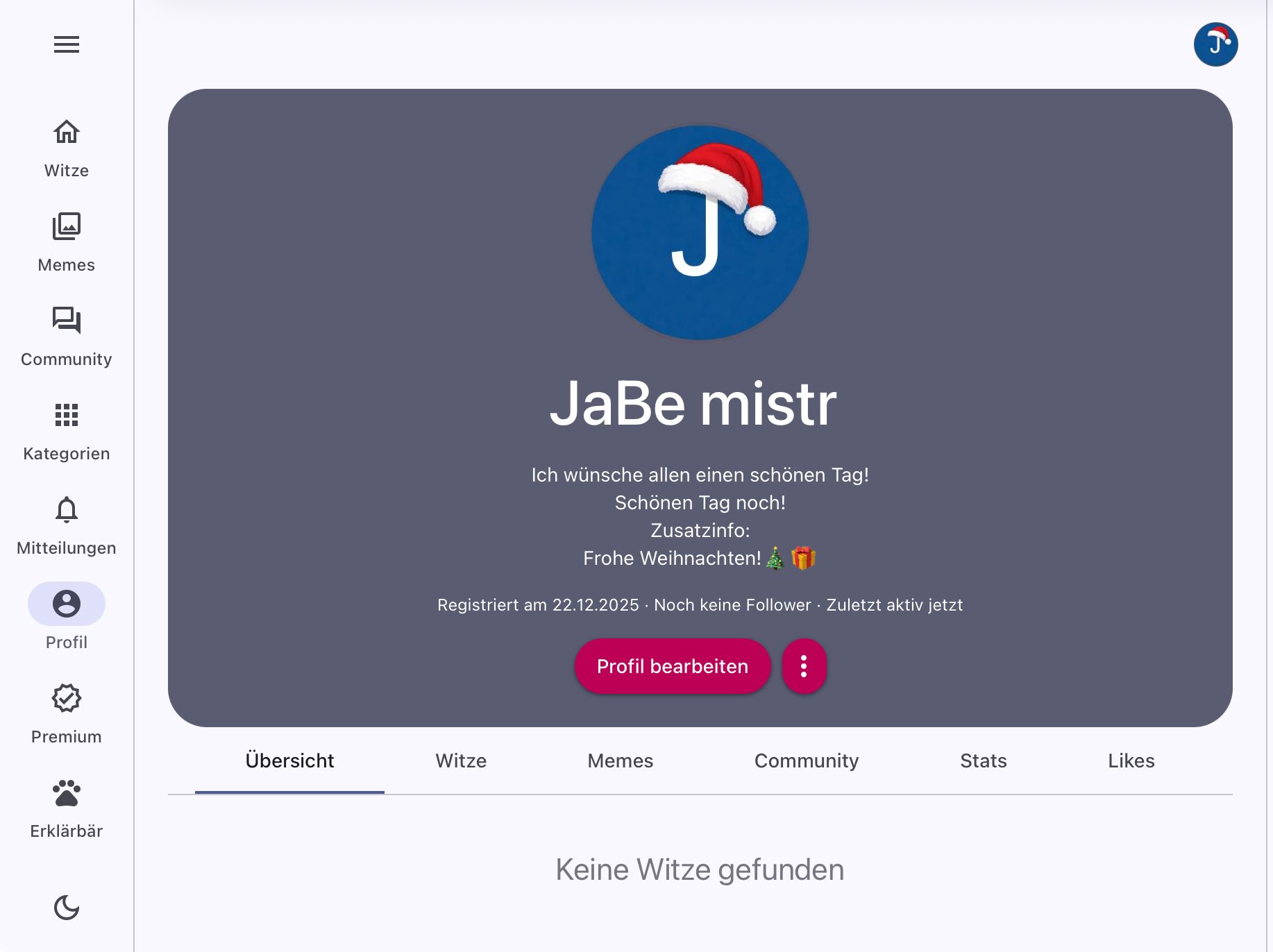This screenshot has height=952, width=1273.
Task: Show Mitteilungen via bell icon
Action: [67, 509]
